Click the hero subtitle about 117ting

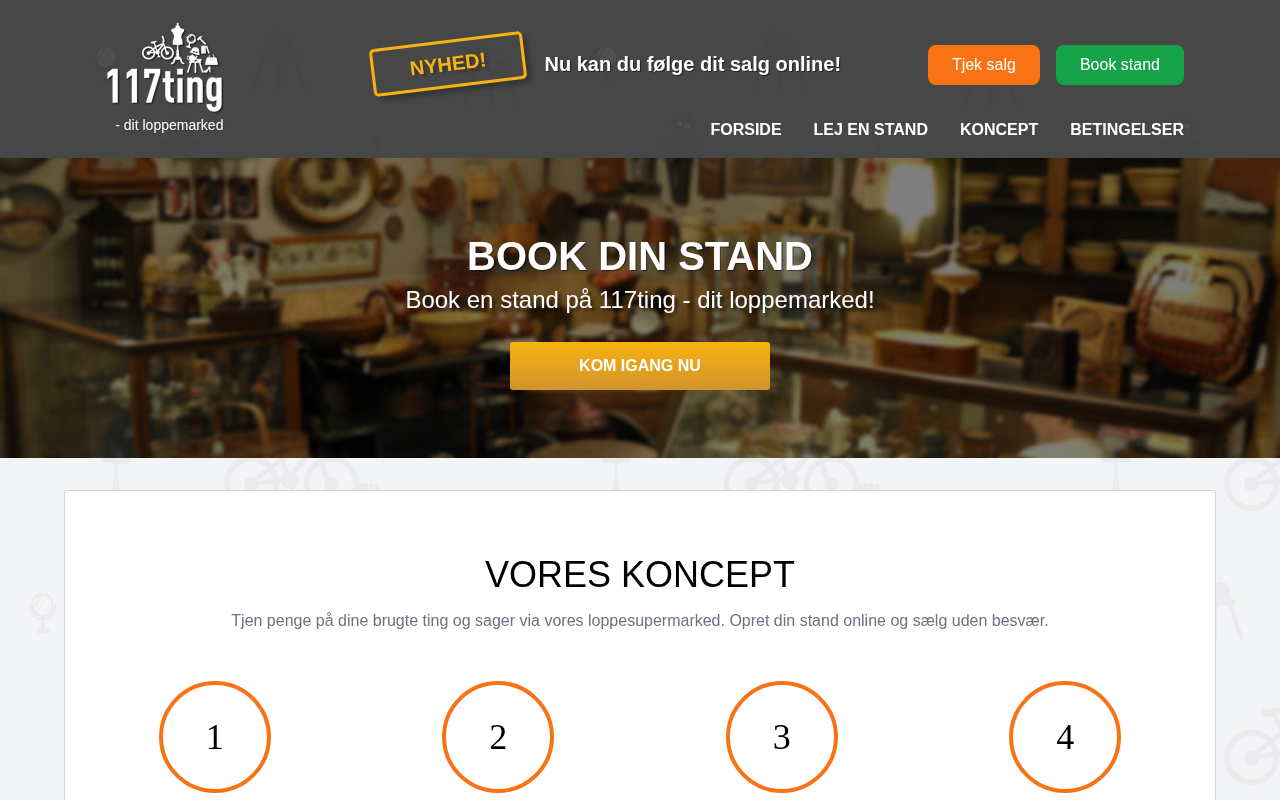click(640, 300)
